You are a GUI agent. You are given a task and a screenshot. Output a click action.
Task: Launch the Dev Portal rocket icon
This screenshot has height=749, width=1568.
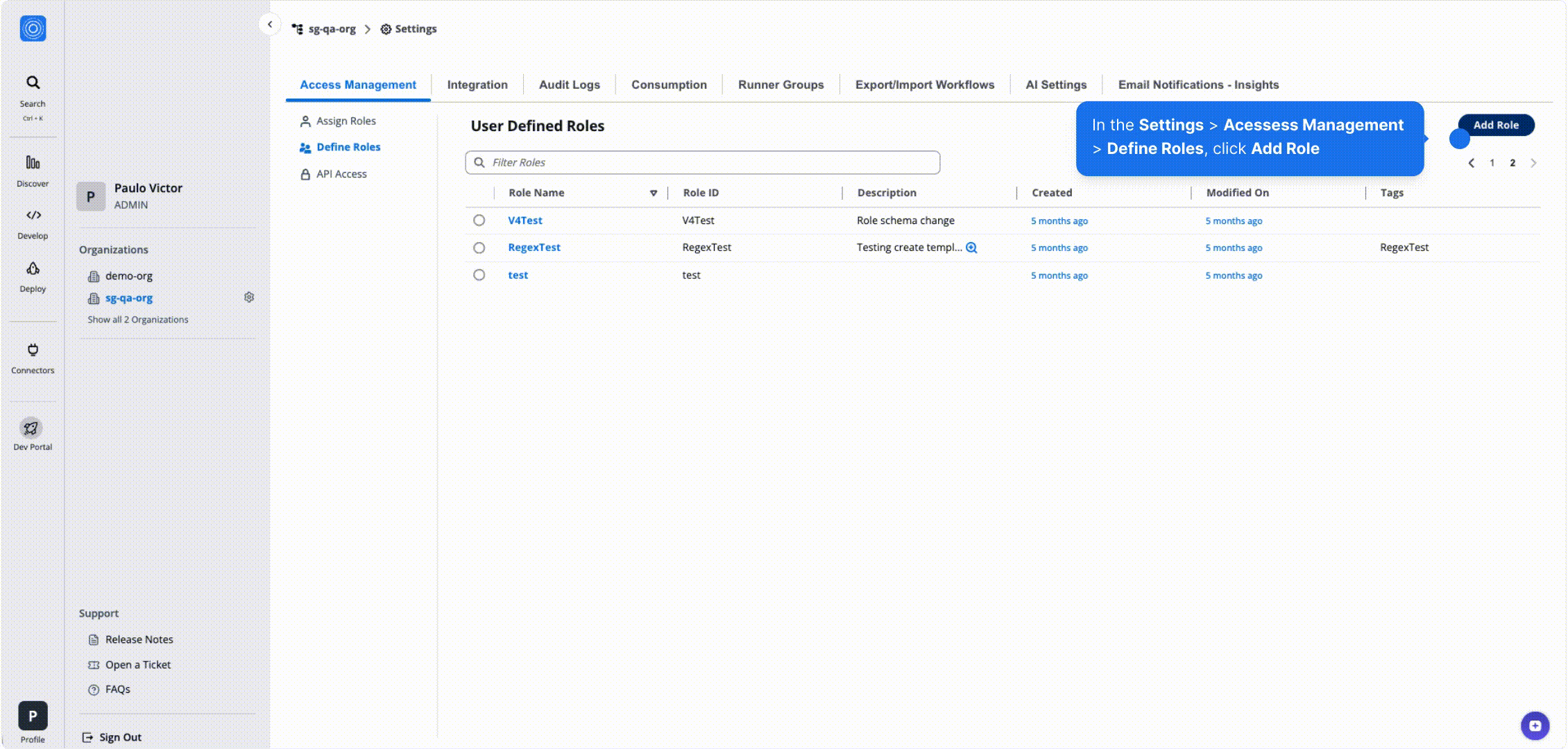(x=31, y=428)
